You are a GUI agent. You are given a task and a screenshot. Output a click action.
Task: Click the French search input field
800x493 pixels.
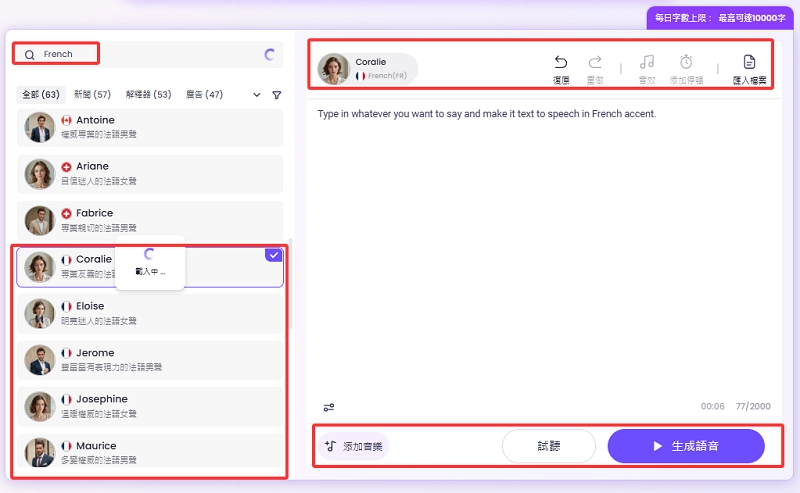[x=148, y=54]
